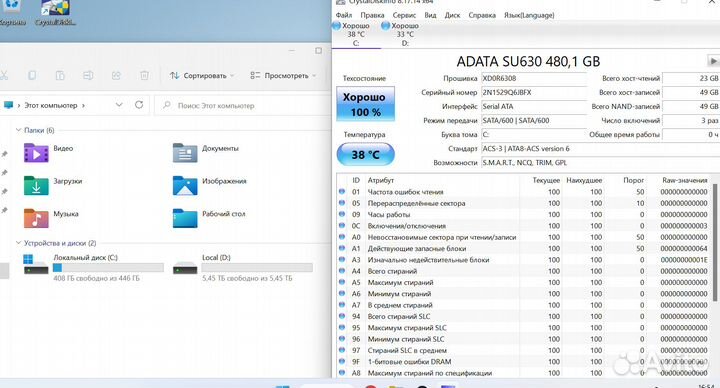The height and width of the screenshot is (388, 720).
Task: Click the status dot for attribute A3
Action: 342,259
